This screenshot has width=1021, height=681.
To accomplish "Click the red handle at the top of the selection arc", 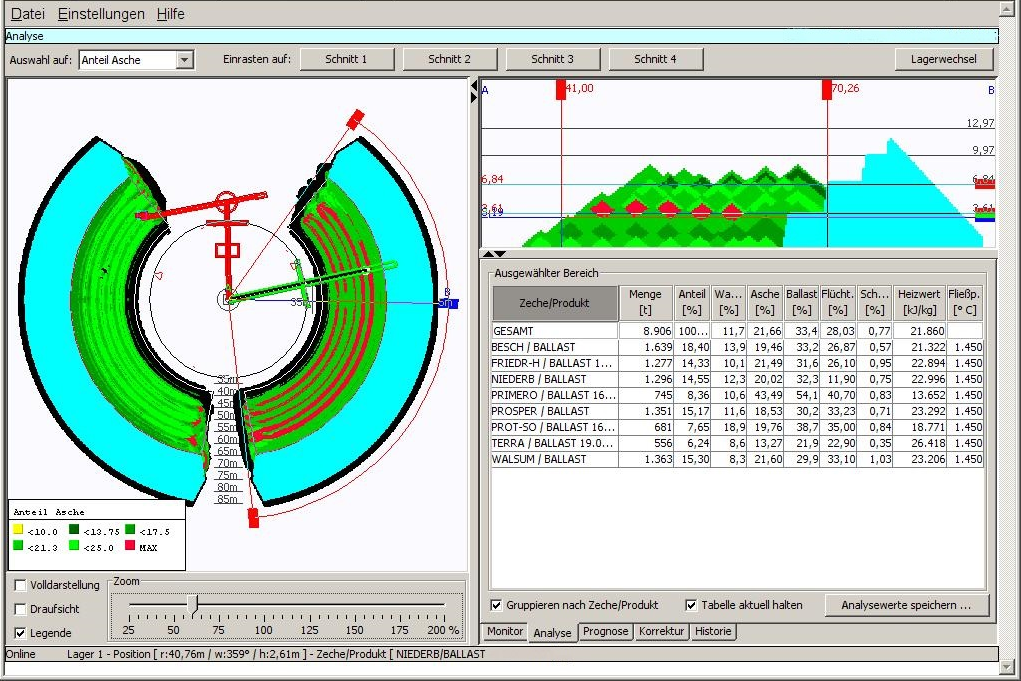I will coord(355,119).
